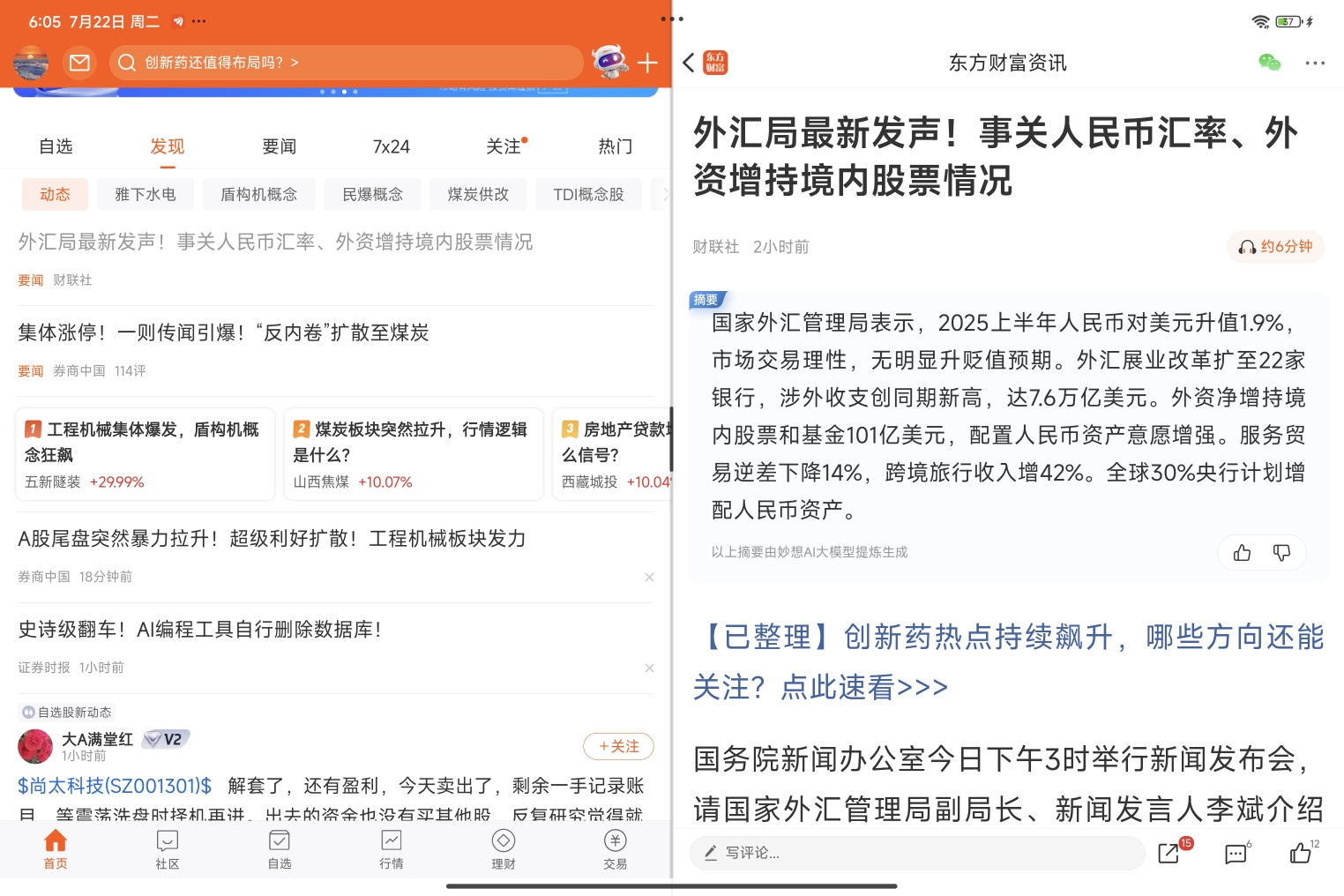Open card 煤炭板块突然拉升
Image resolution: width=1344 pixels, height=896 pixels.
click(x=414, y=454)
